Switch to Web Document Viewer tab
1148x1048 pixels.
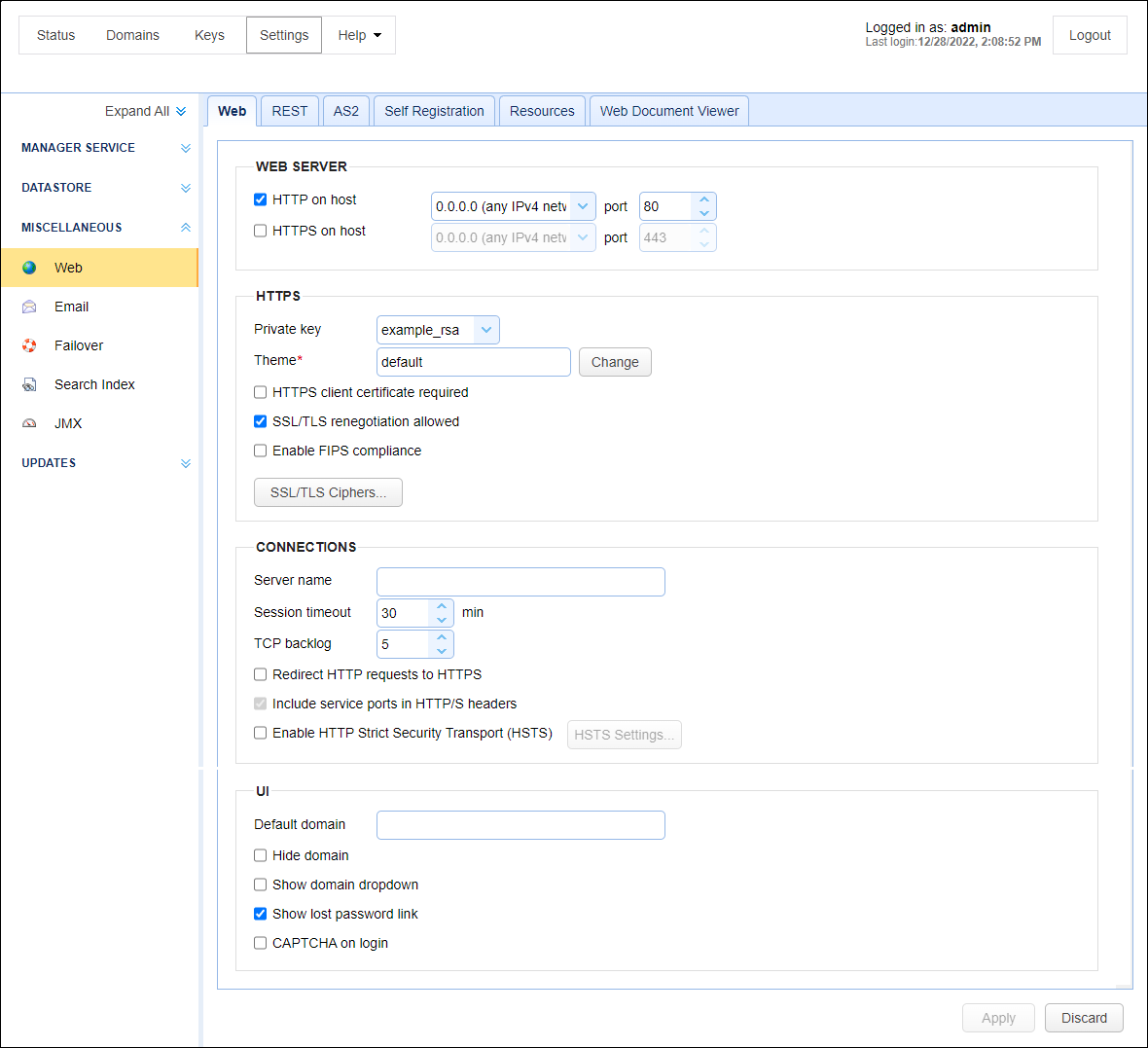click(x=669, y=111)
